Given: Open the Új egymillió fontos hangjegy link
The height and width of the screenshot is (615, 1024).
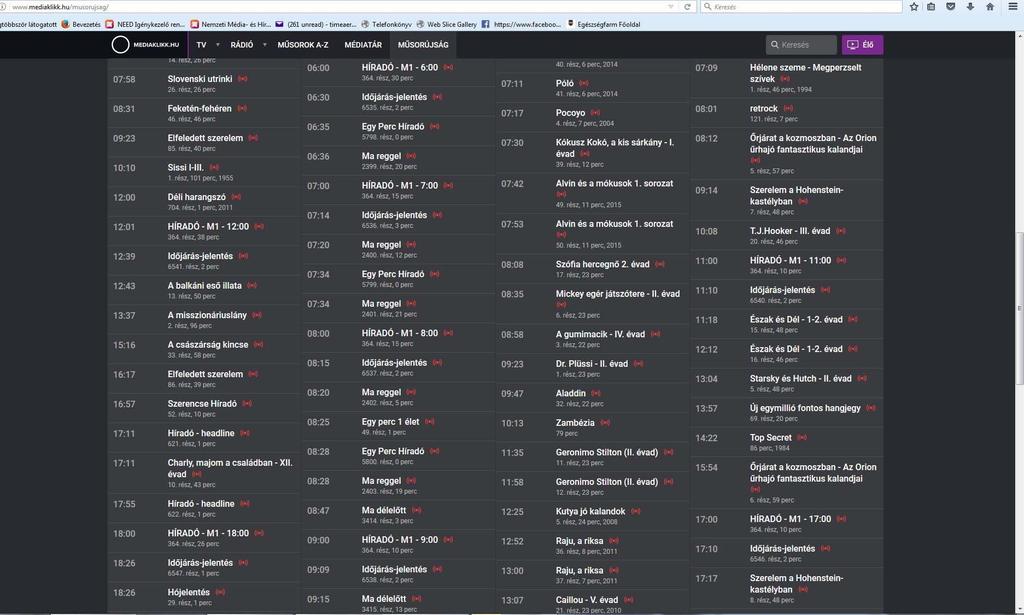Looking at the screenshot, I should coord(805,408).
